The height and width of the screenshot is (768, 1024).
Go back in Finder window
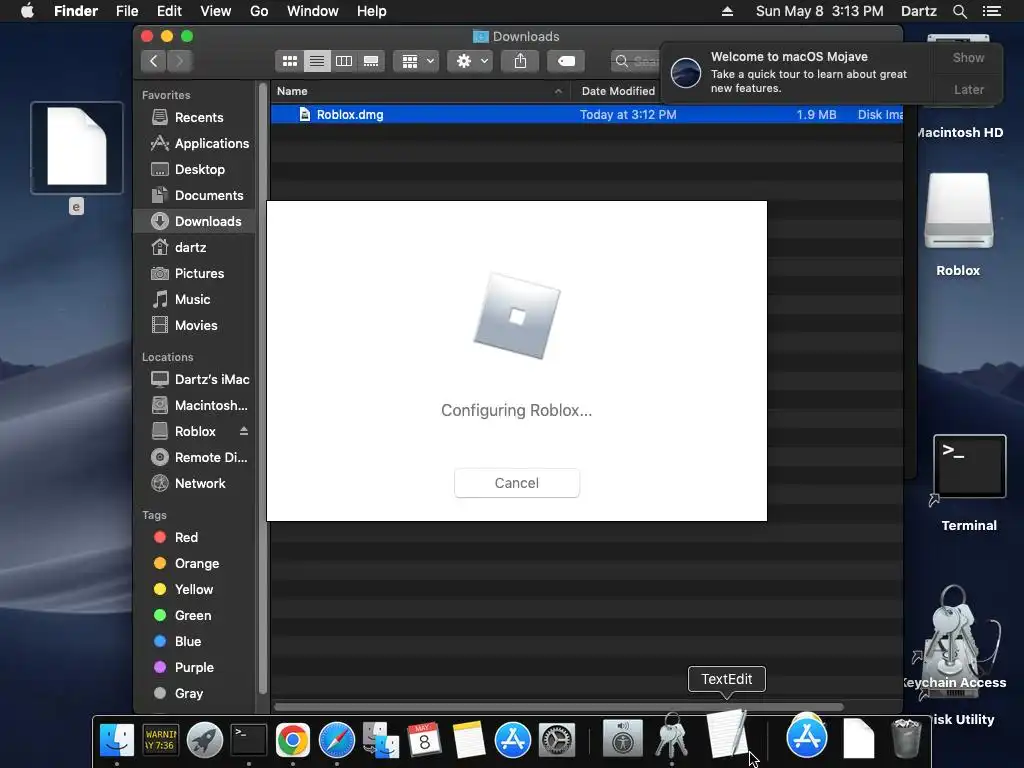click(153, 61)
